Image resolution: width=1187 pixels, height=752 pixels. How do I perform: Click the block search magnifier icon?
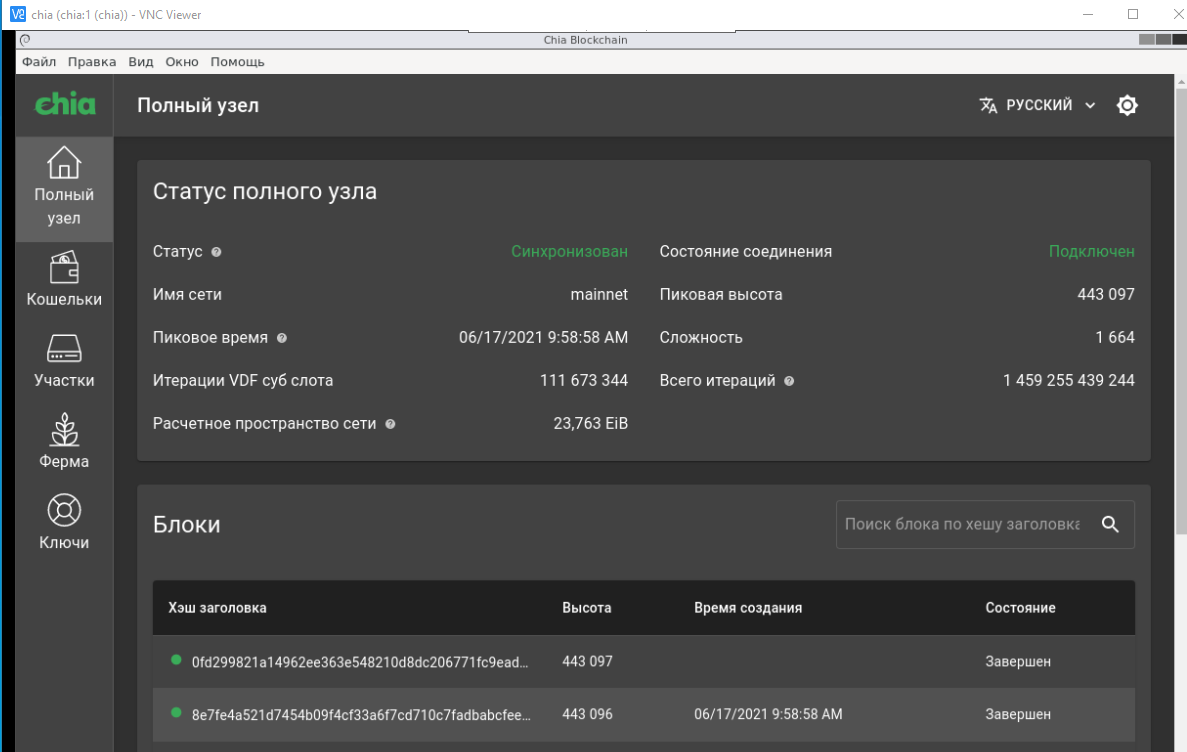point(1110,524)
